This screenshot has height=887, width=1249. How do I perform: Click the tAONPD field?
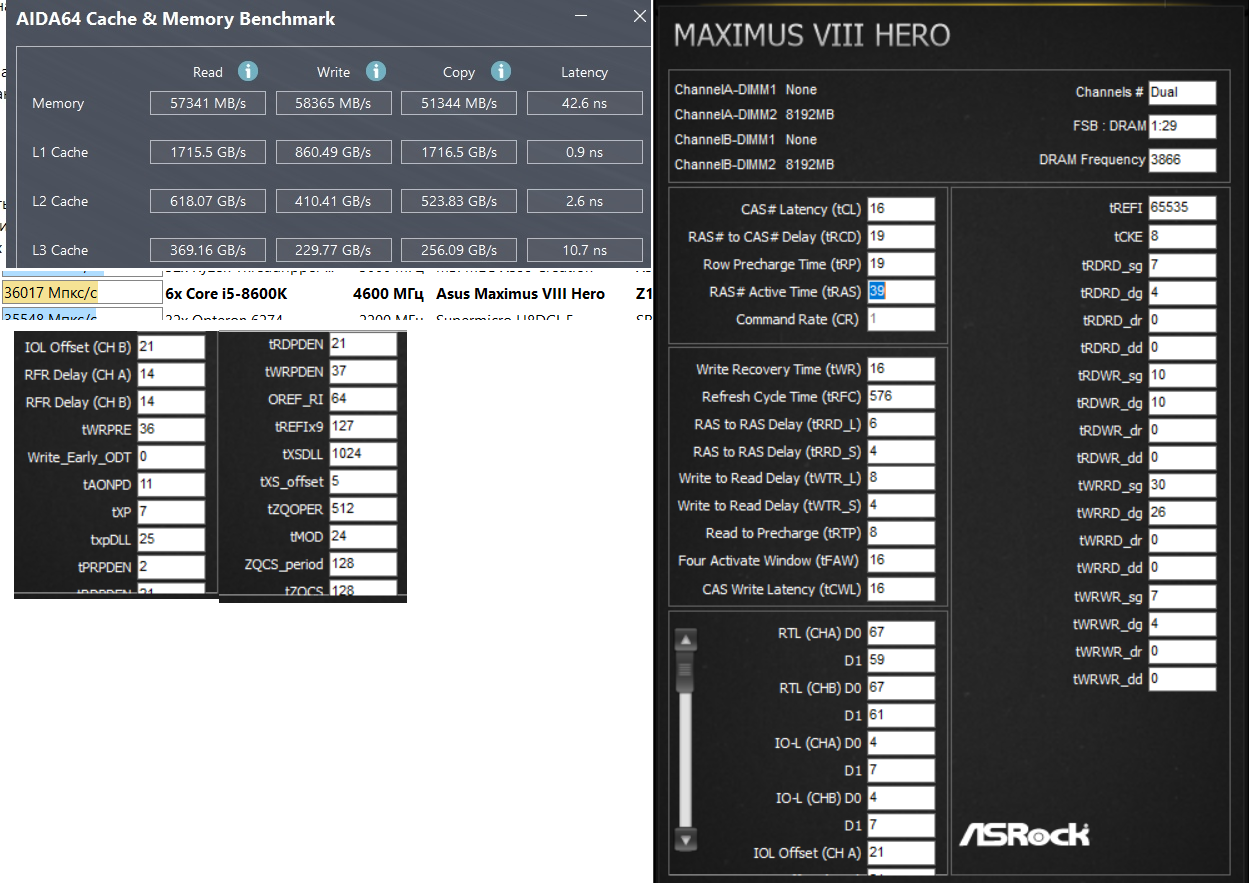(x=171, y=484)
